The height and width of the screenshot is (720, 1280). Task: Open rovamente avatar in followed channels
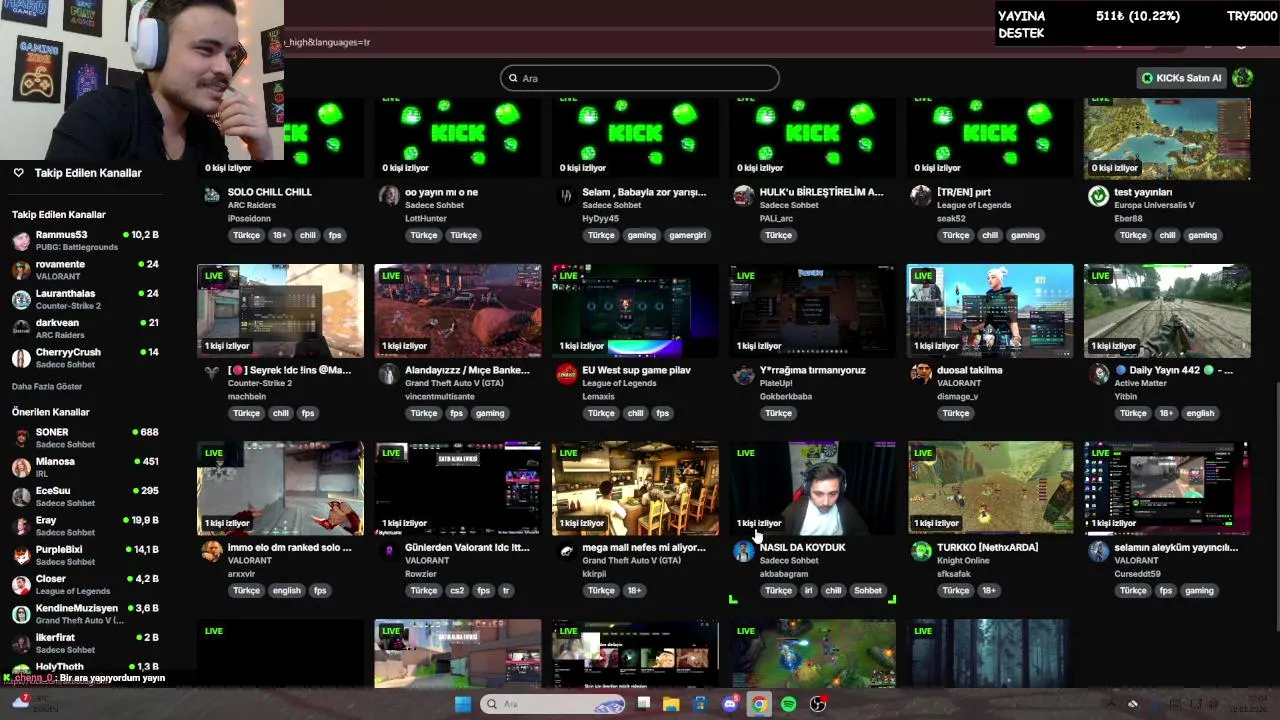[21, 270]
